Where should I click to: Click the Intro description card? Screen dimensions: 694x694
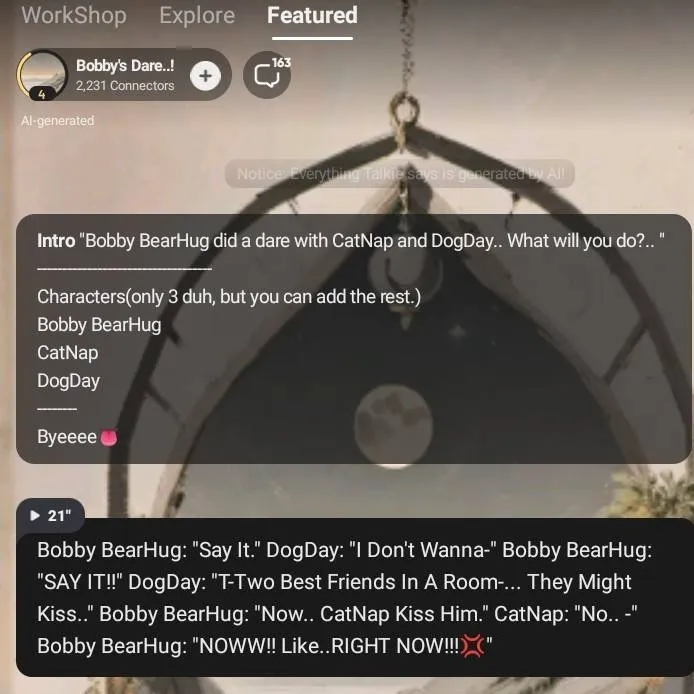pos(354,339)
